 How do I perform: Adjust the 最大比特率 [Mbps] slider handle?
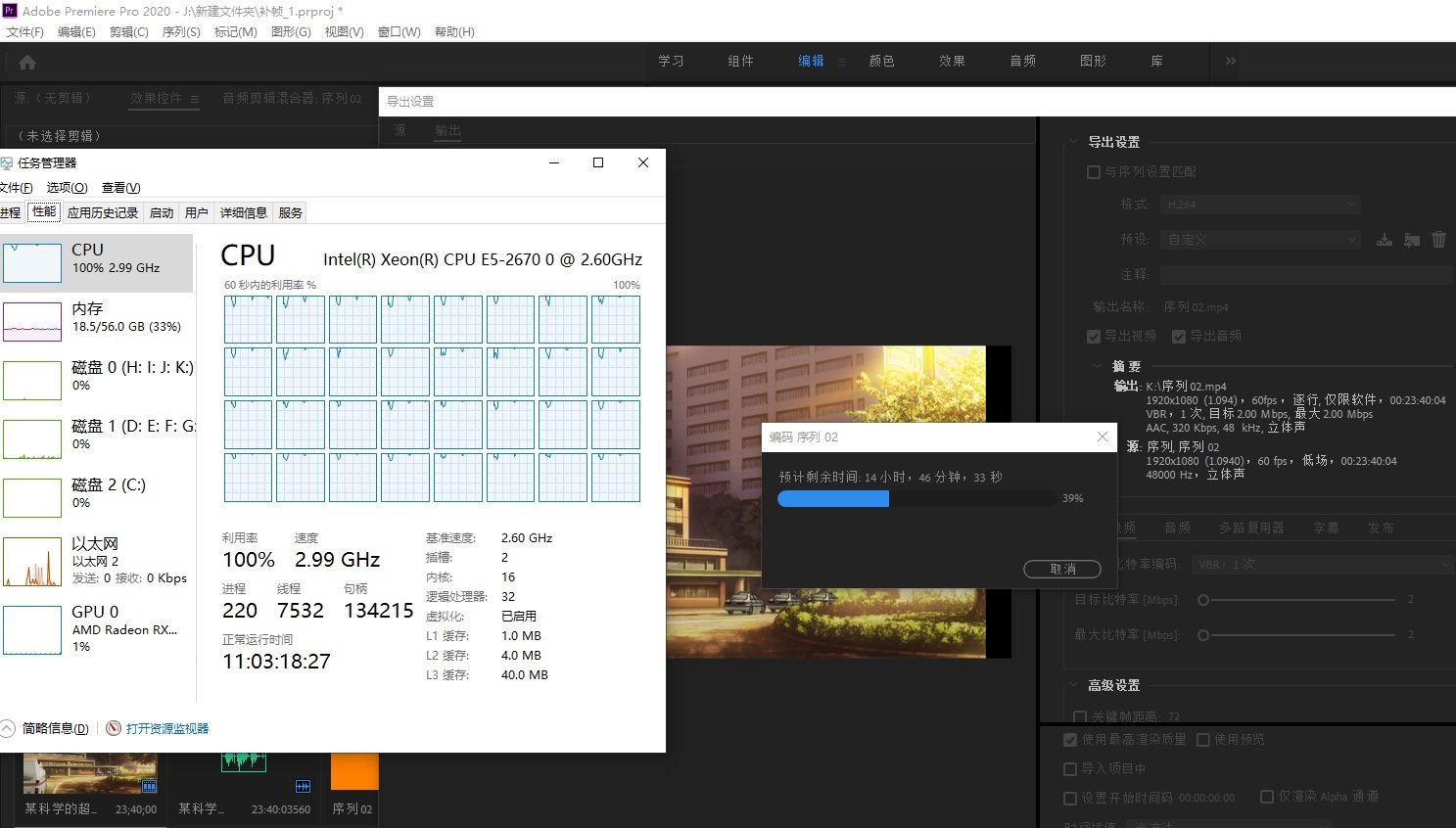[1203, 635]
